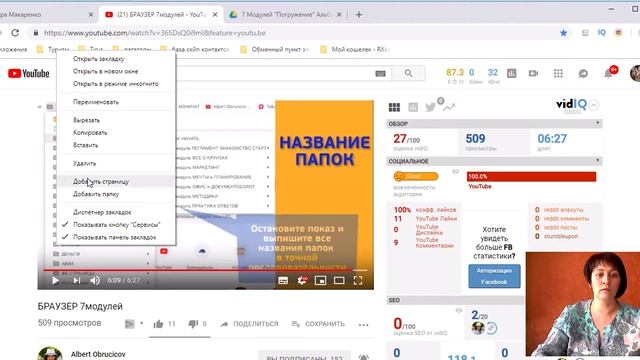640x360 pixels.
Task: Click the red 100.0% YouTube engagement bar
Action: 531,176
